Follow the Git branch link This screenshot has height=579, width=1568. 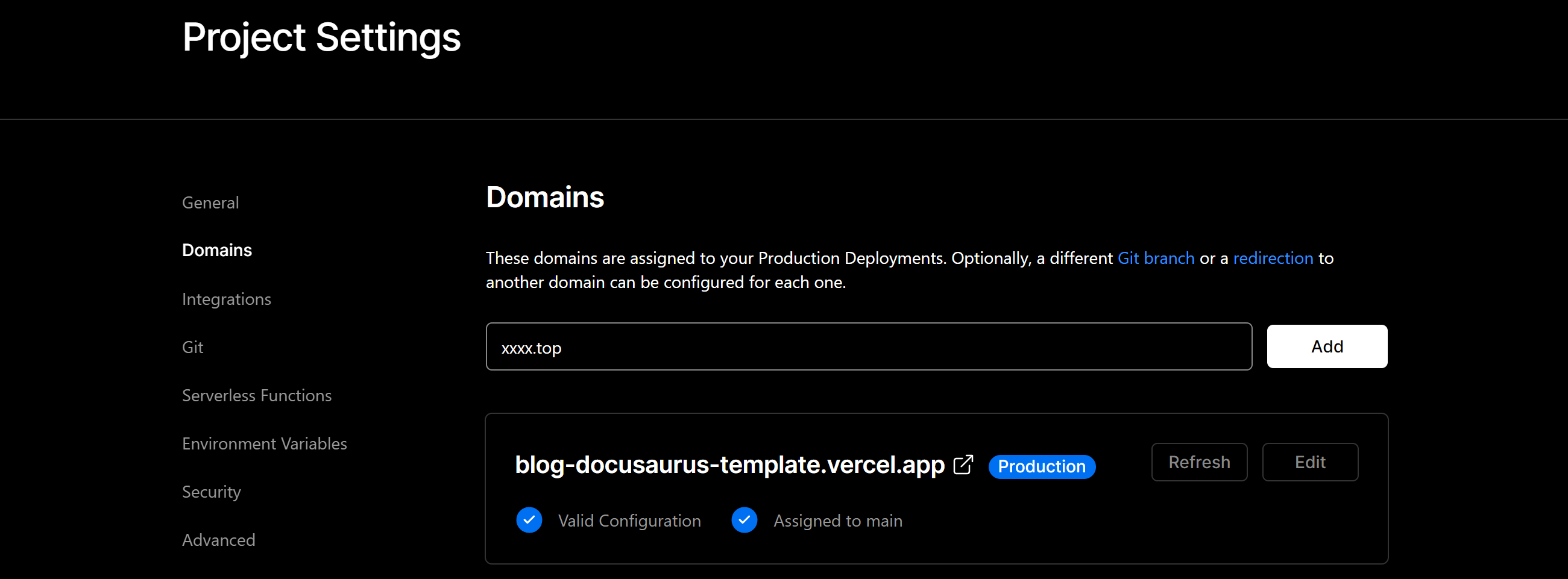(x=1156, y=258)
